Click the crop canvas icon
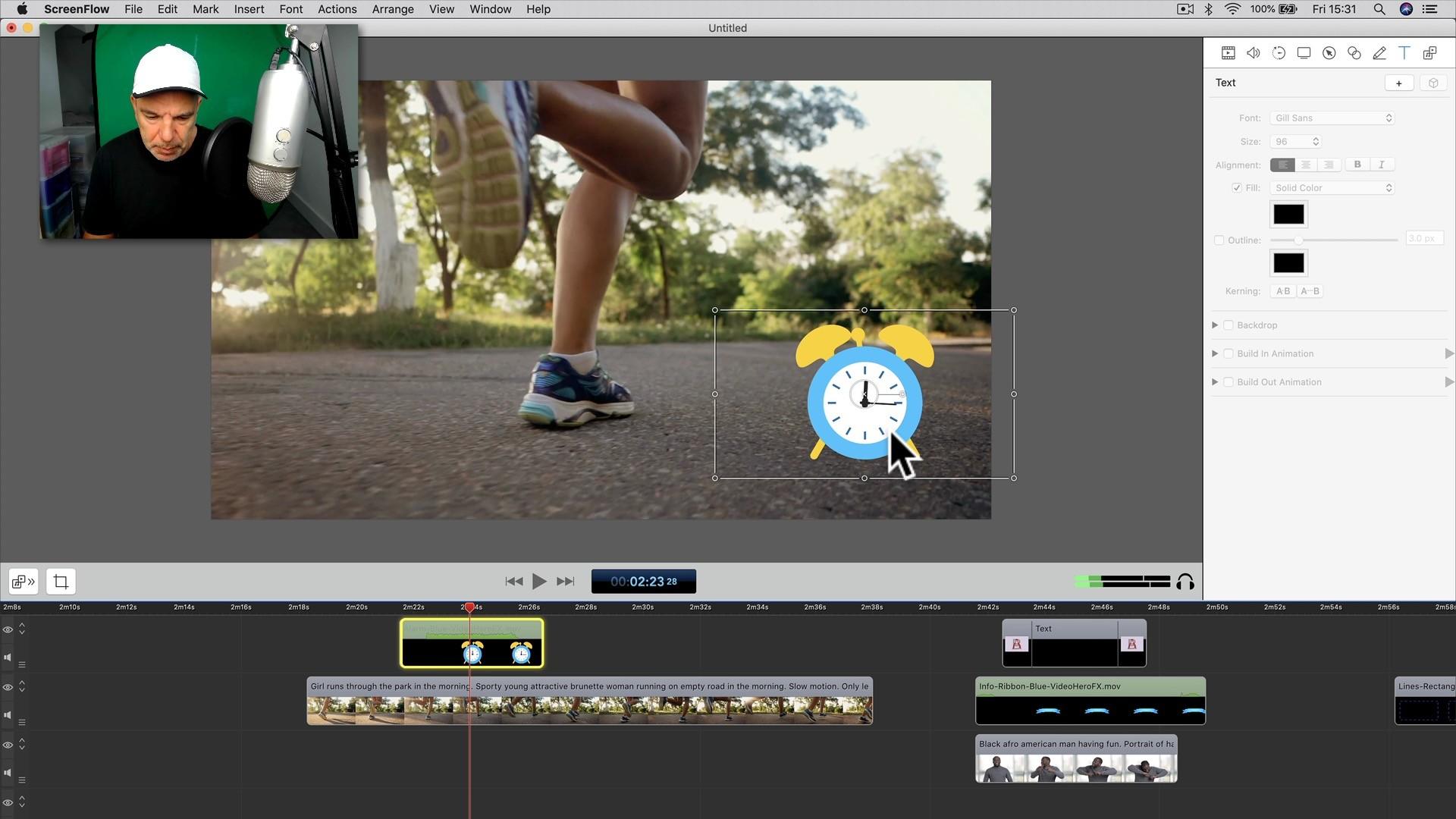The width and height of the screenshot is (1456, 819). tap(61, 582)
